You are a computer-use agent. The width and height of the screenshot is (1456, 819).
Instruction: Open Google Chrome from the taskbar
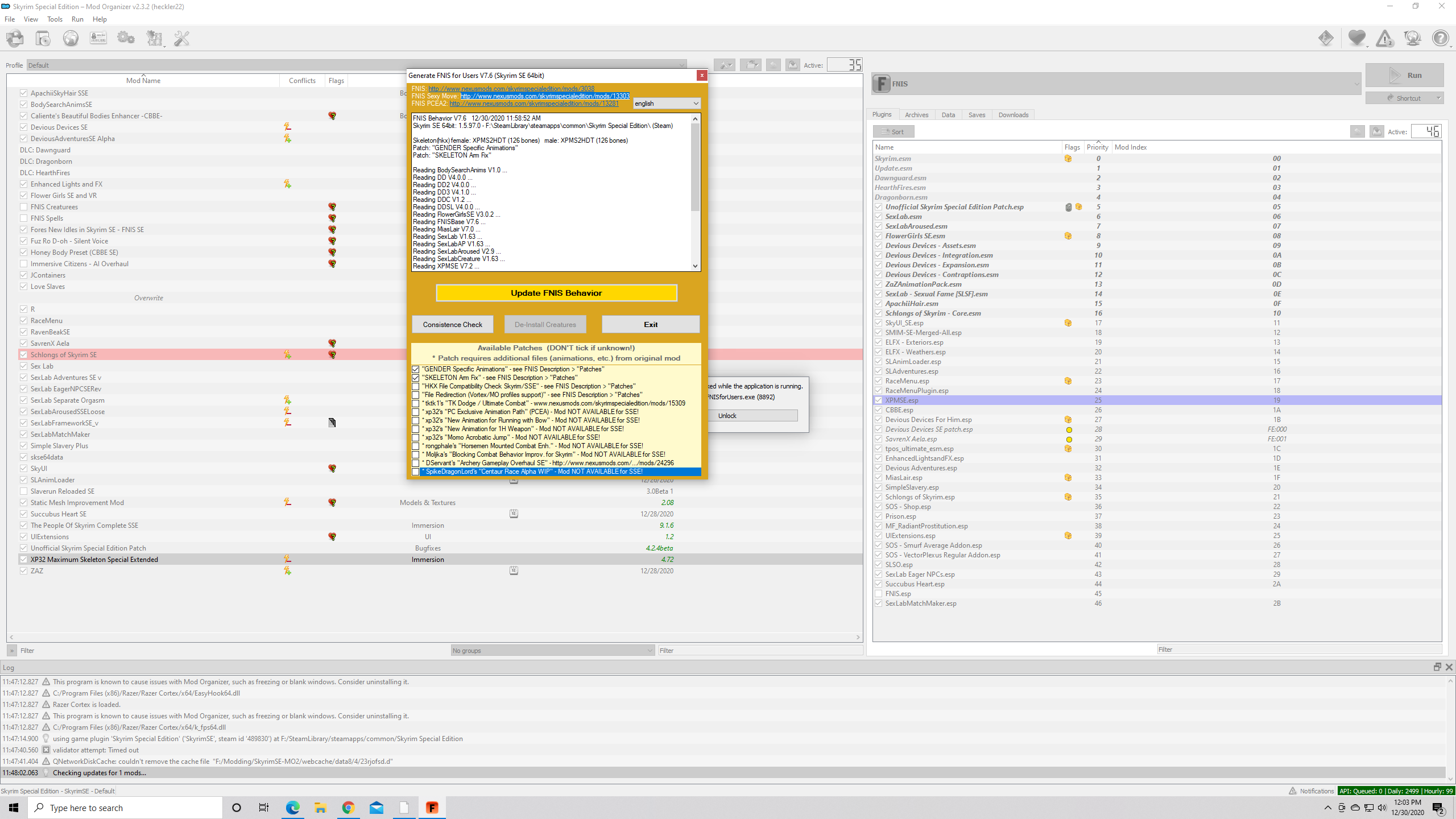348,808
